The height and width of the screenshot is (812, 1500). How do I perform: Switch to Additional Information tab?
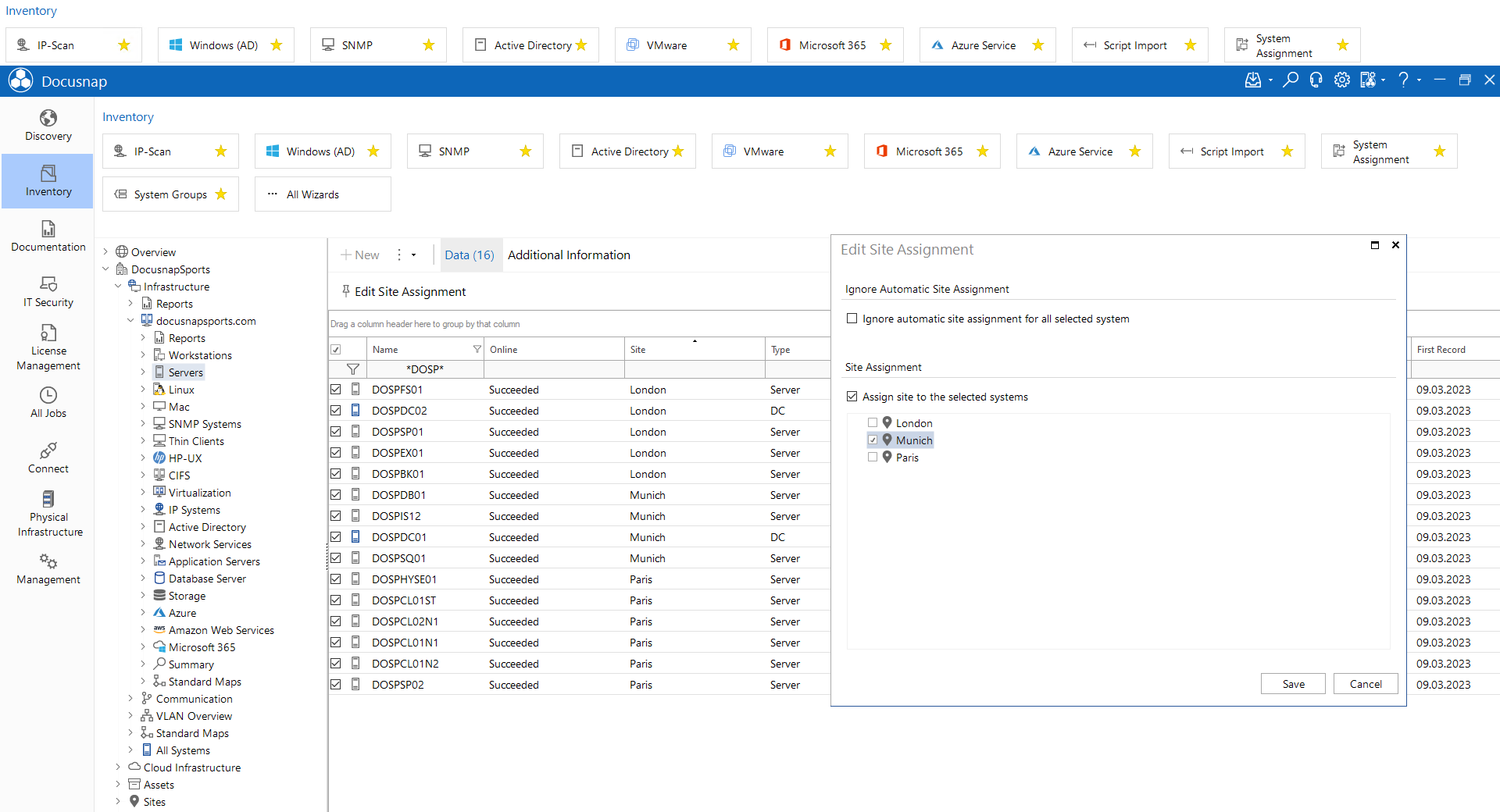pyautogui.click(x=569, y=255)
